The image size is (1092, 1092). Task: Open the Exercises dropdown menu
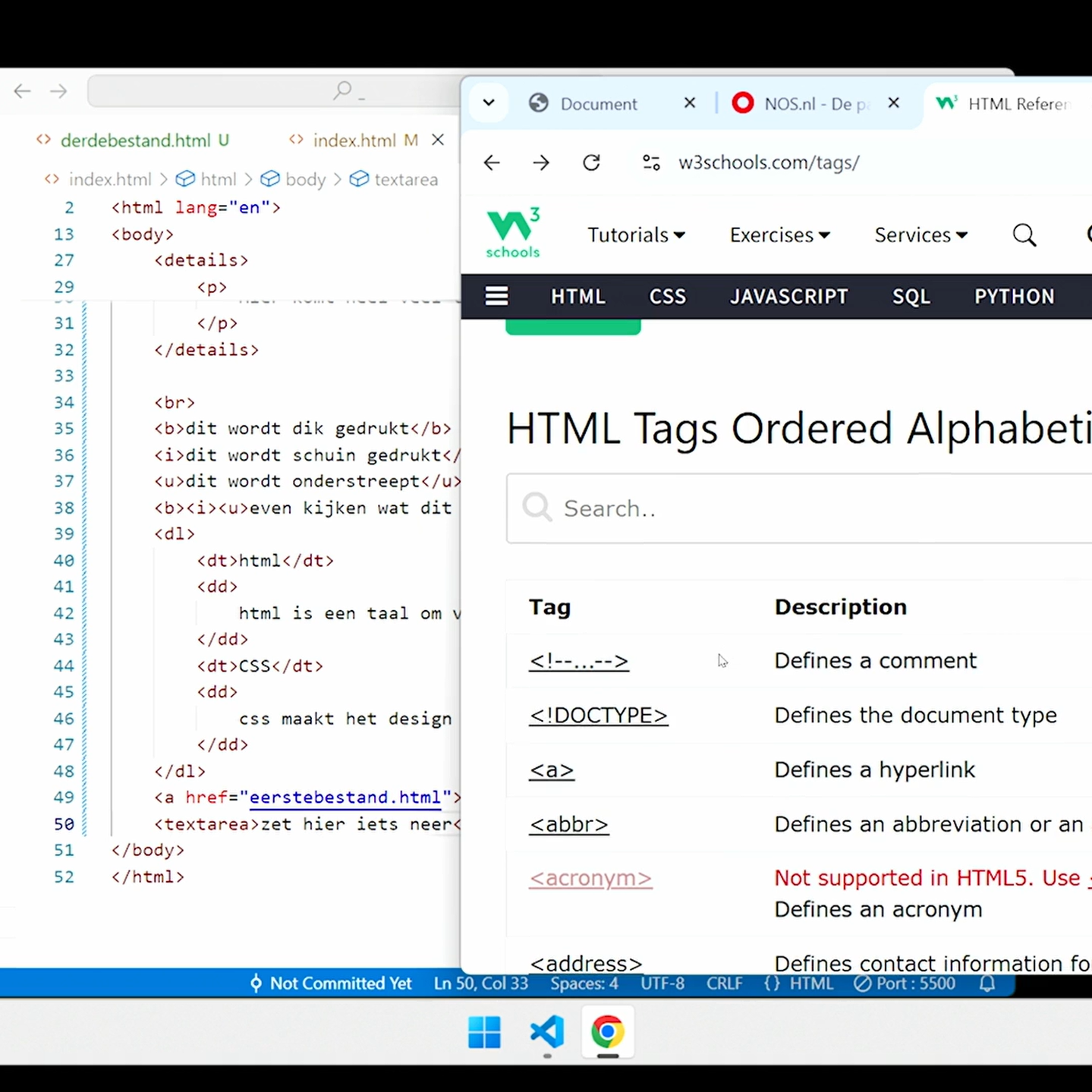tap(779, 235)
